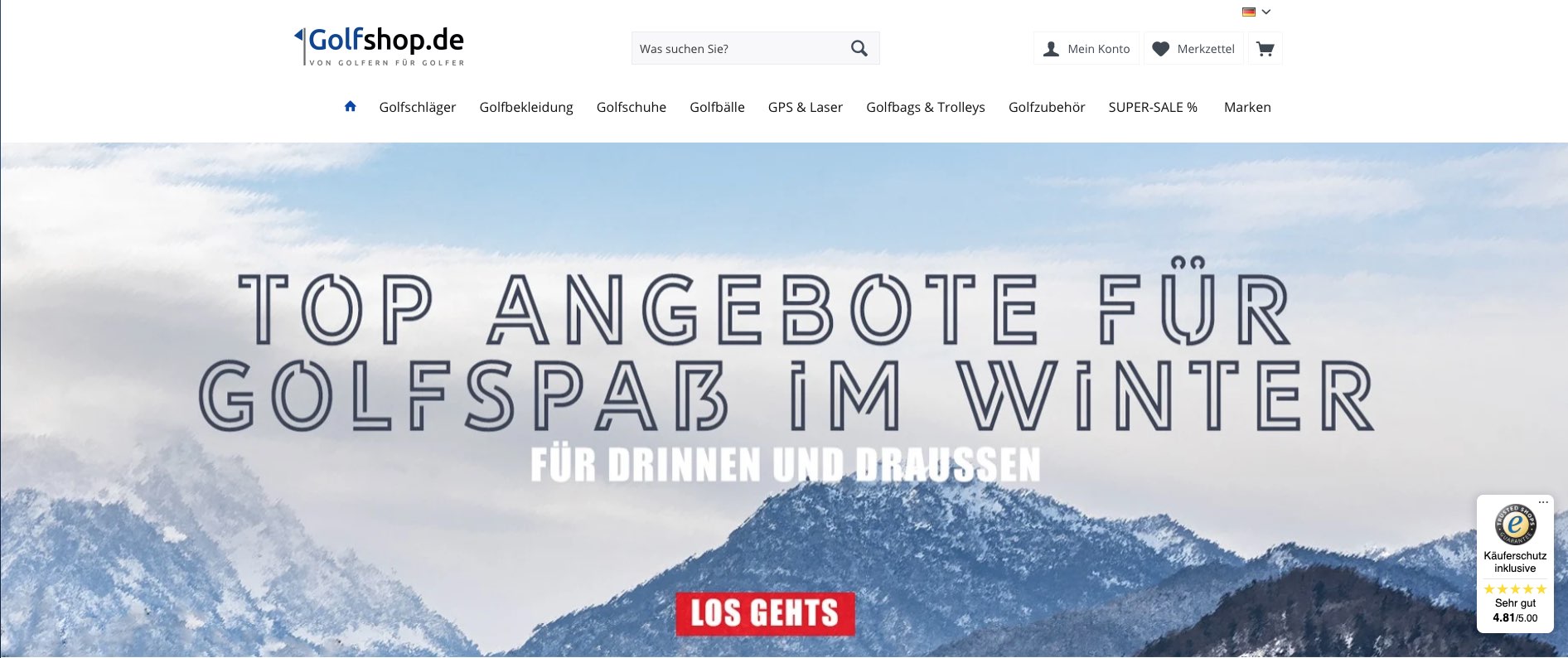Open the Golfschläger menu
1568x658 pixels.
pos(418,107)
